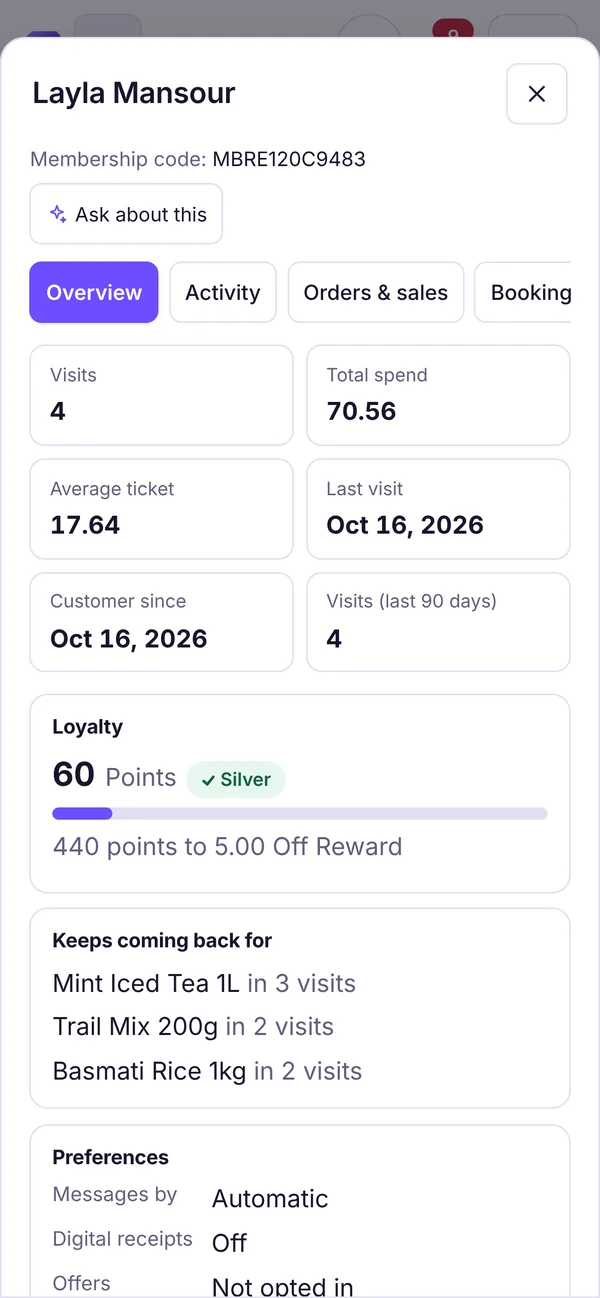Select the Average ticket card
This screenshot has width=600, height=1298.
pos(161,509)
